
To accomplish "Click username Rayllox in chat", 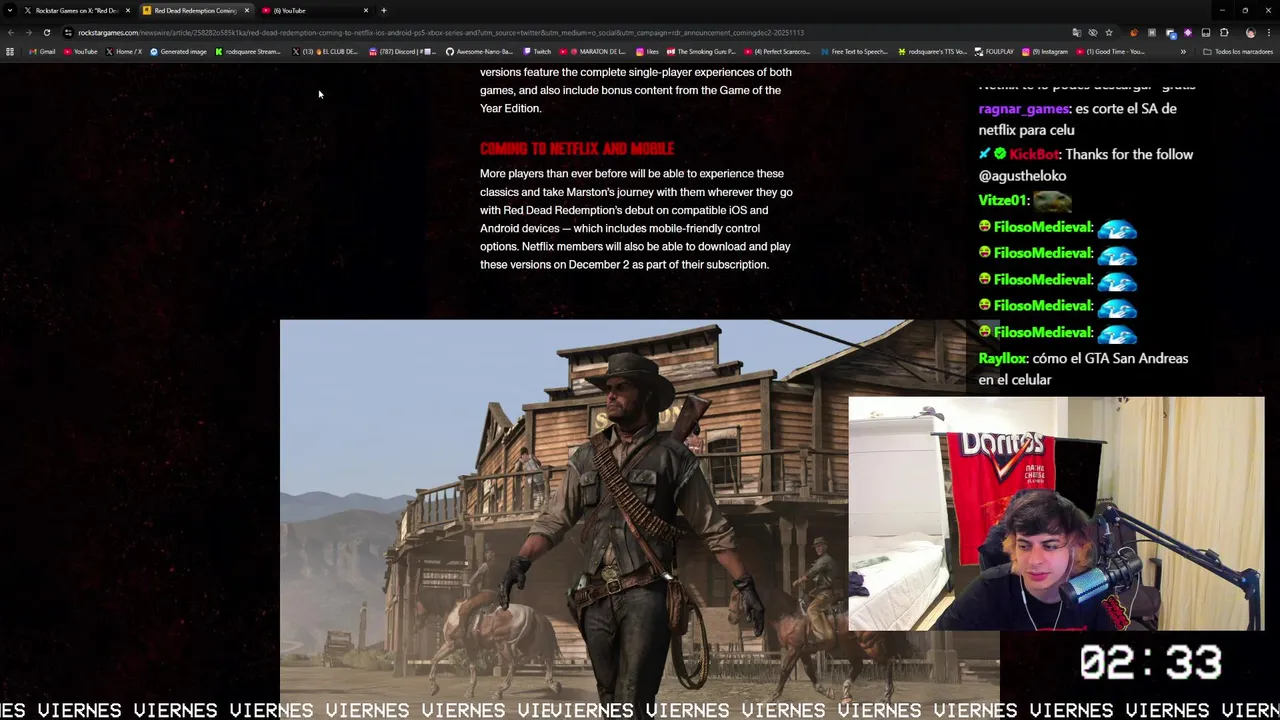I will pos(1002,358).
